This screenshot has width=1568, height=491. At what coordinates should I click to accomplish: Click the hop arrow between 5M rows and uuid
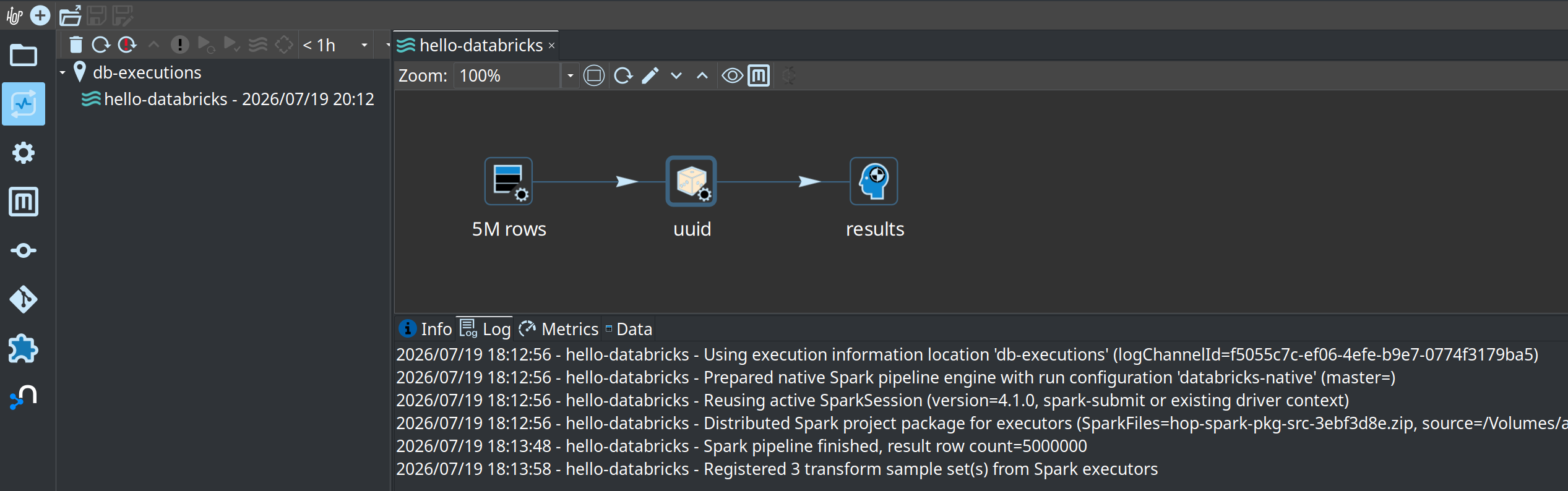(627, 181)
